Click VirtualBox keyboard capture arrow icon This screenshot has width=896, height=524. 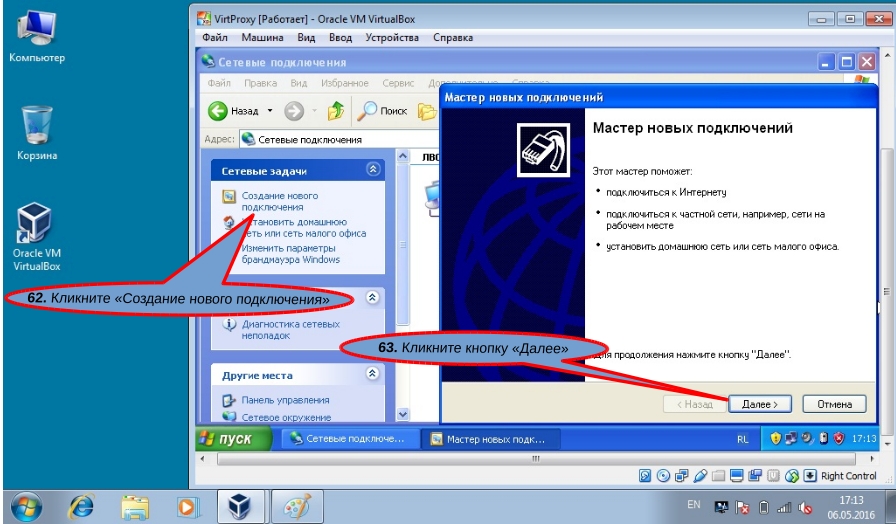810,475
